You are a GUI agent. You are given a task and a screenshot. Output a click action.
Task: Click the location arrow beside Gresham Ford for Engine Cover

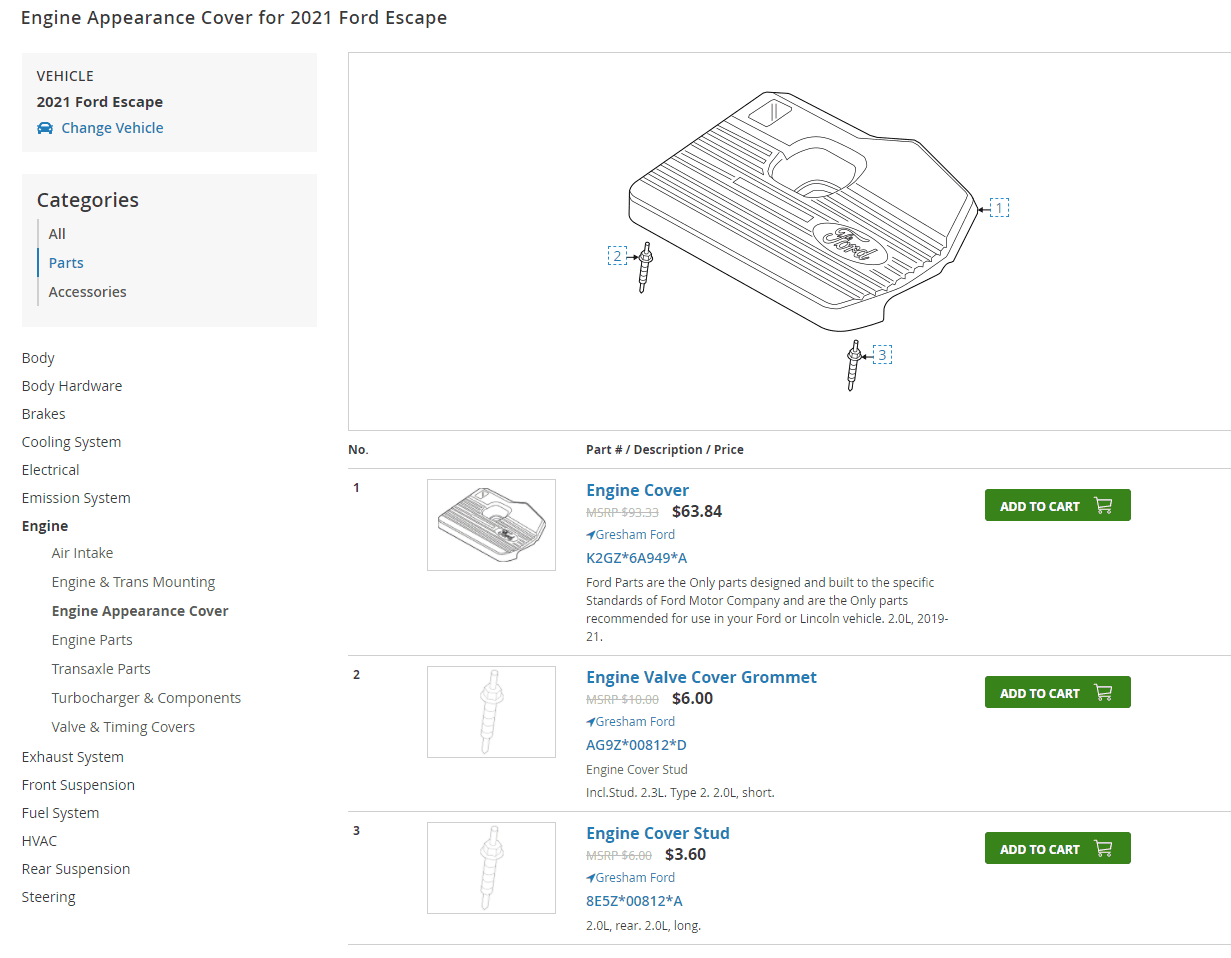click(590, 535)
